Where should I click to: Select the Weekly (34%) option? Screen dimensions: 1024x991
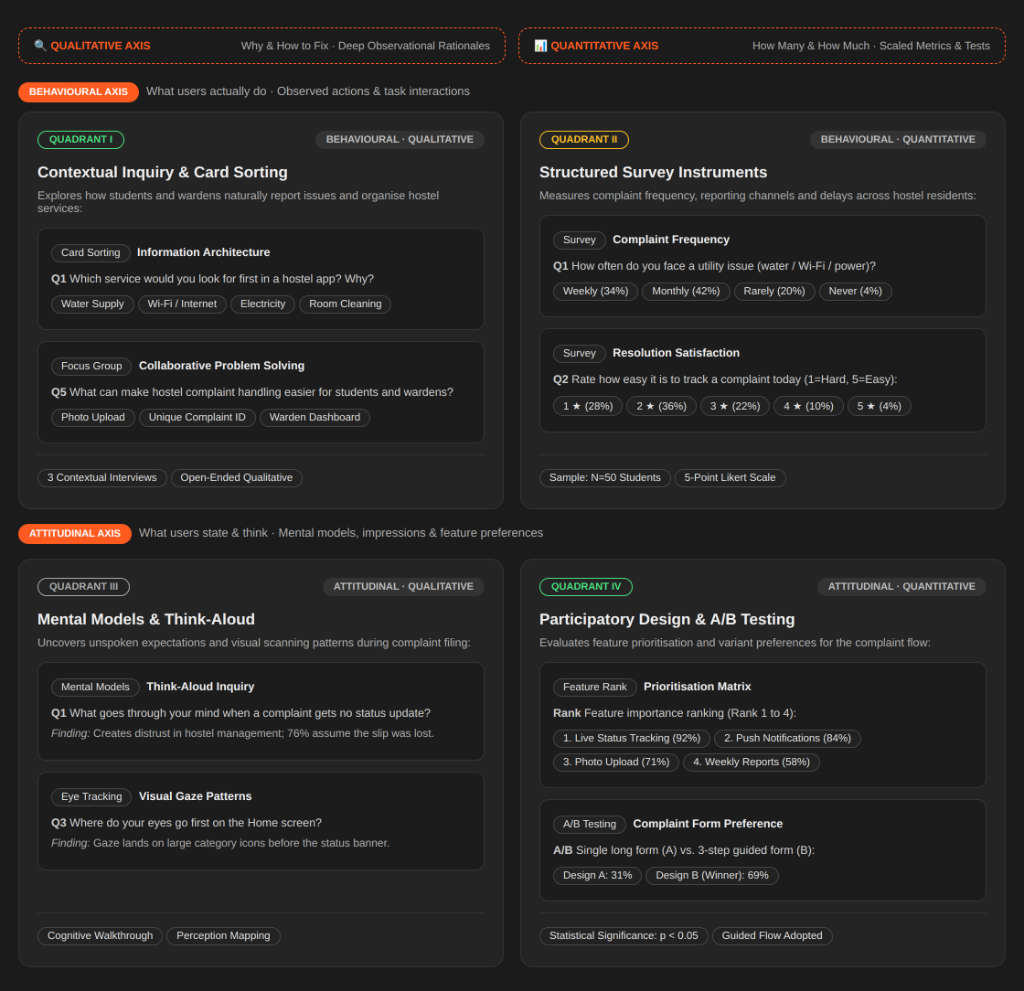(596, 292)
